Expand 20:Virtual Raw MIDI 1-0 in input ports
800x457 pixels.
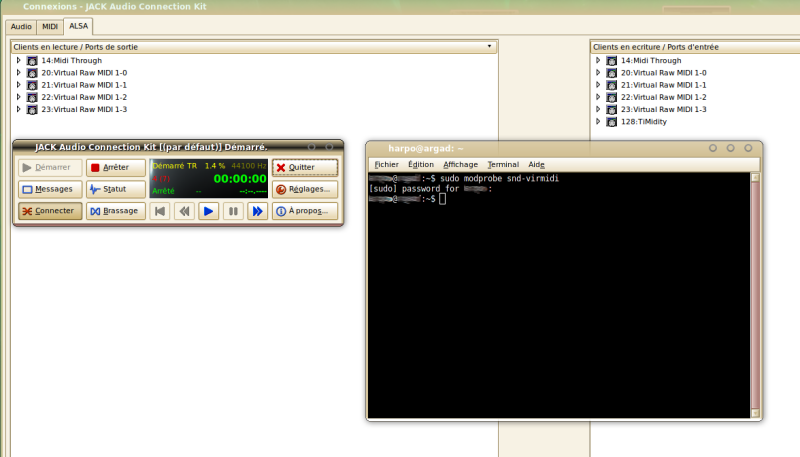click(x=598, y=72)
